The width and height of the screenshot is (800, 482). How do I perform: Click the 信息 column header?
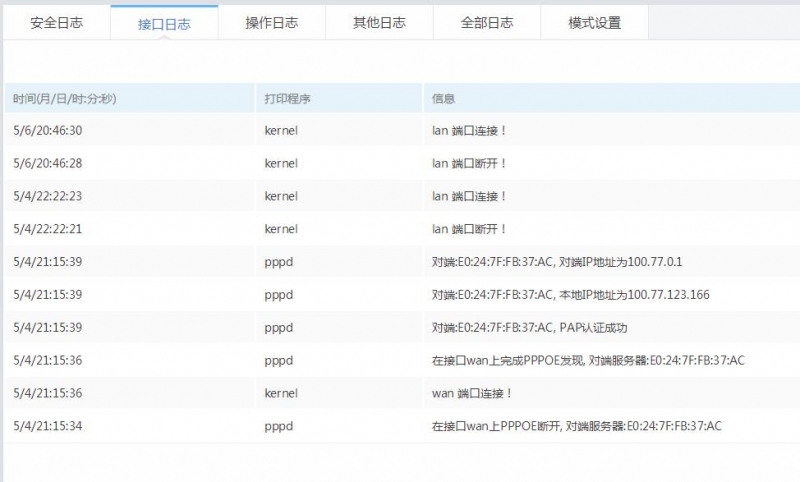click(x=443, y=99)
